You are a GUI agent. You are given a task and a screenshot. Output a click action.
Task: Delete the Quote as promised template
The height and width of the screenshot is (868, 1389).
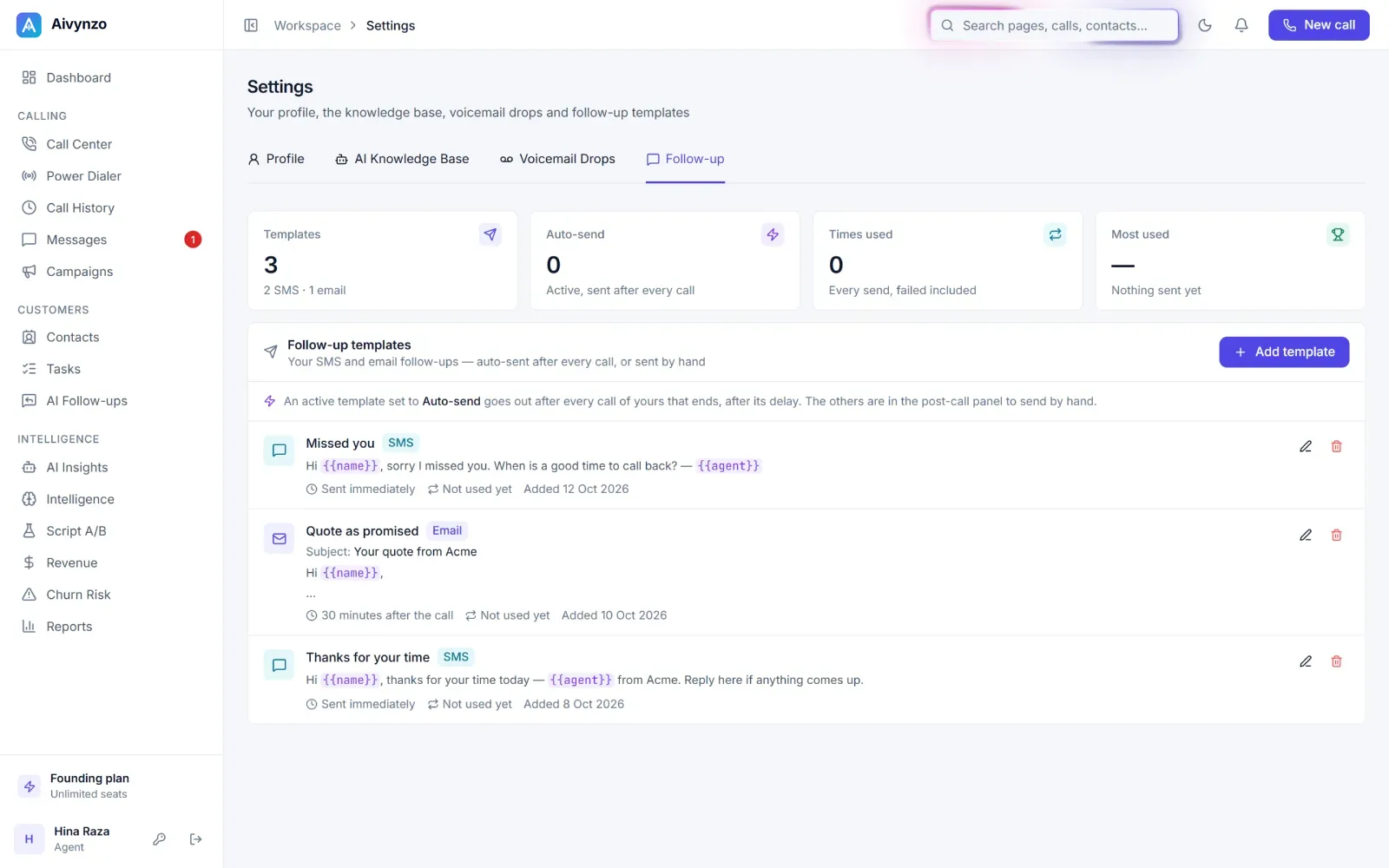click(1337, 535)
